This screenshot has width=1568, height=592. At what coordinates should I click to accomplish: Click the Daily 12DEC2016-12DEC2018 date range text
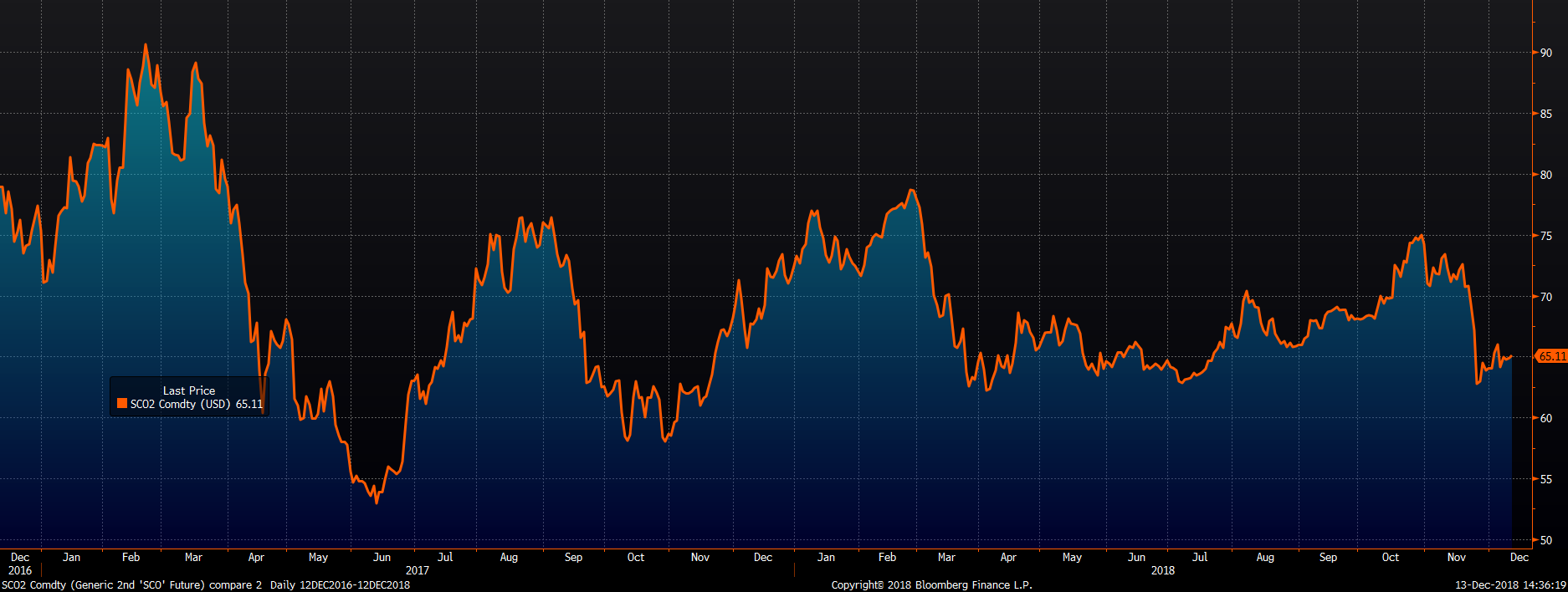(x=340, y=584)
